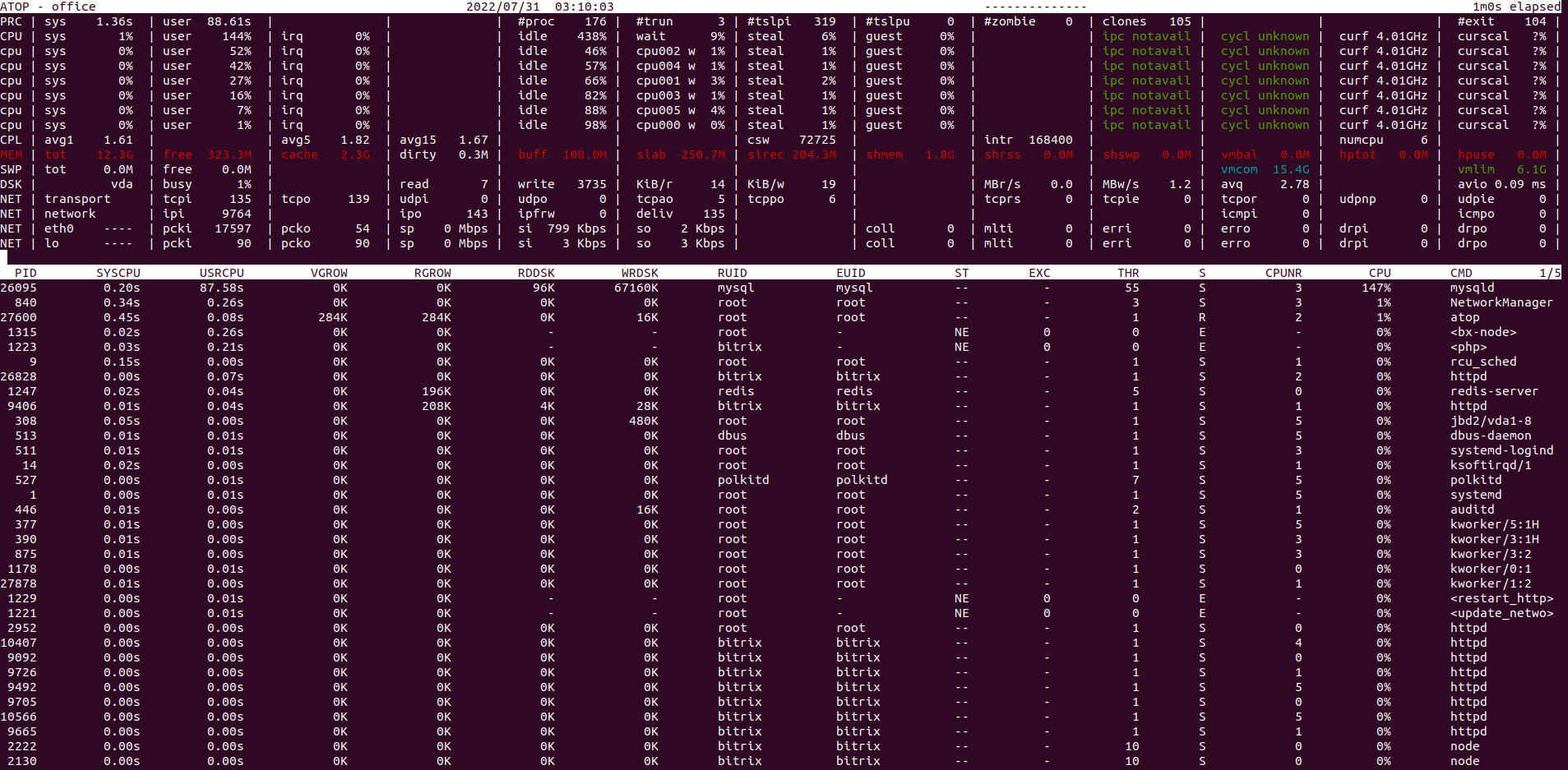This screenshot has width=1568, height=770.
Task: Click the vda disk name
Action: tap(122, 184)
